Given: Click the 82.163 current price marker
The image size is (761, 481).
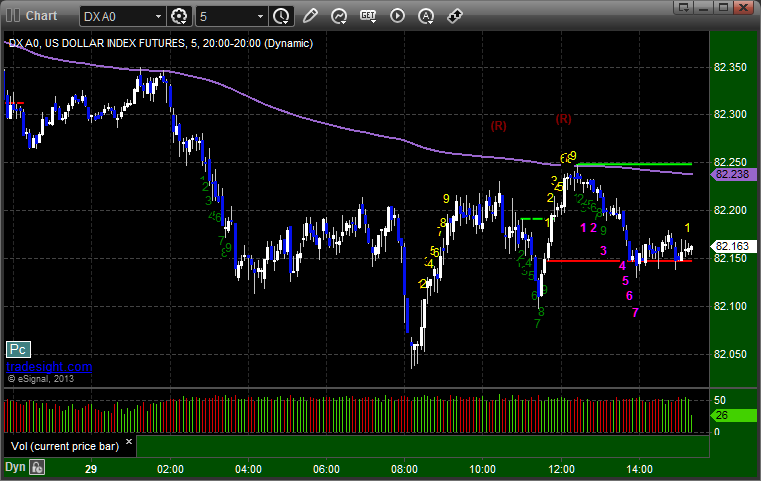Looking at the screenshot, I should click(x=733, y=247).
